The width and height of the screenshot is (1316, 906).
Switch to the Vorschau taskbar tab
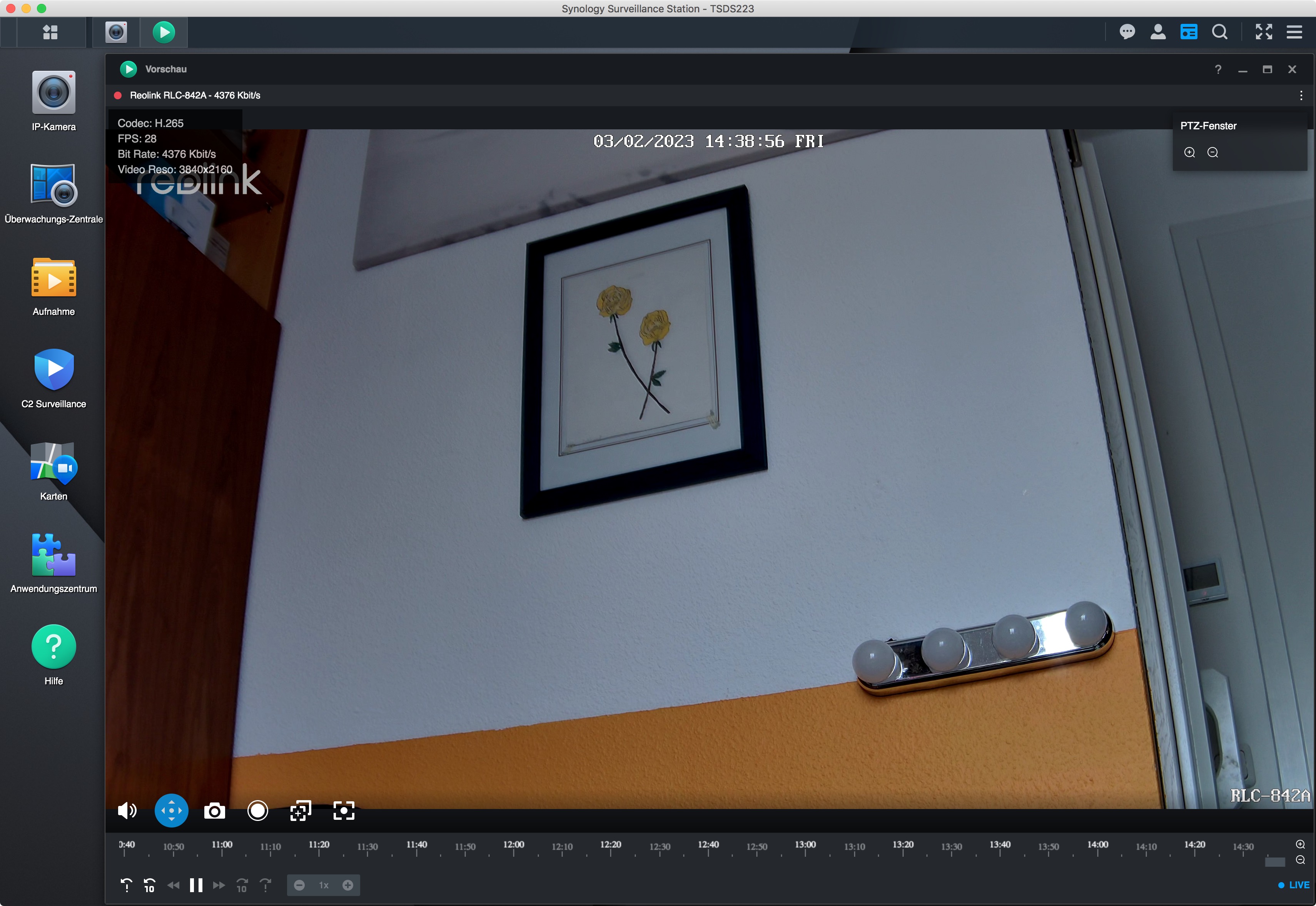pyautogui.click(x=164, y=32)
